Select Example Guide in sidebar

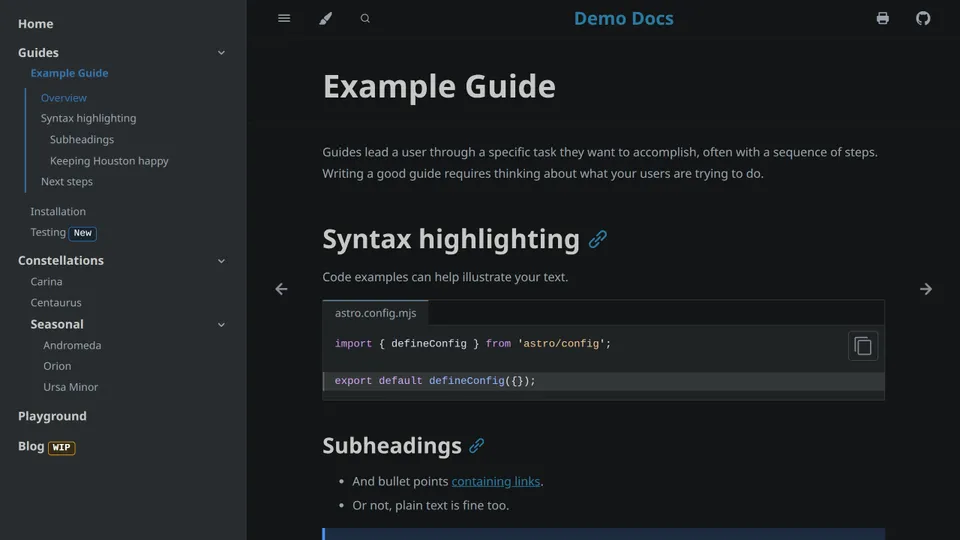tap(69, 73)
